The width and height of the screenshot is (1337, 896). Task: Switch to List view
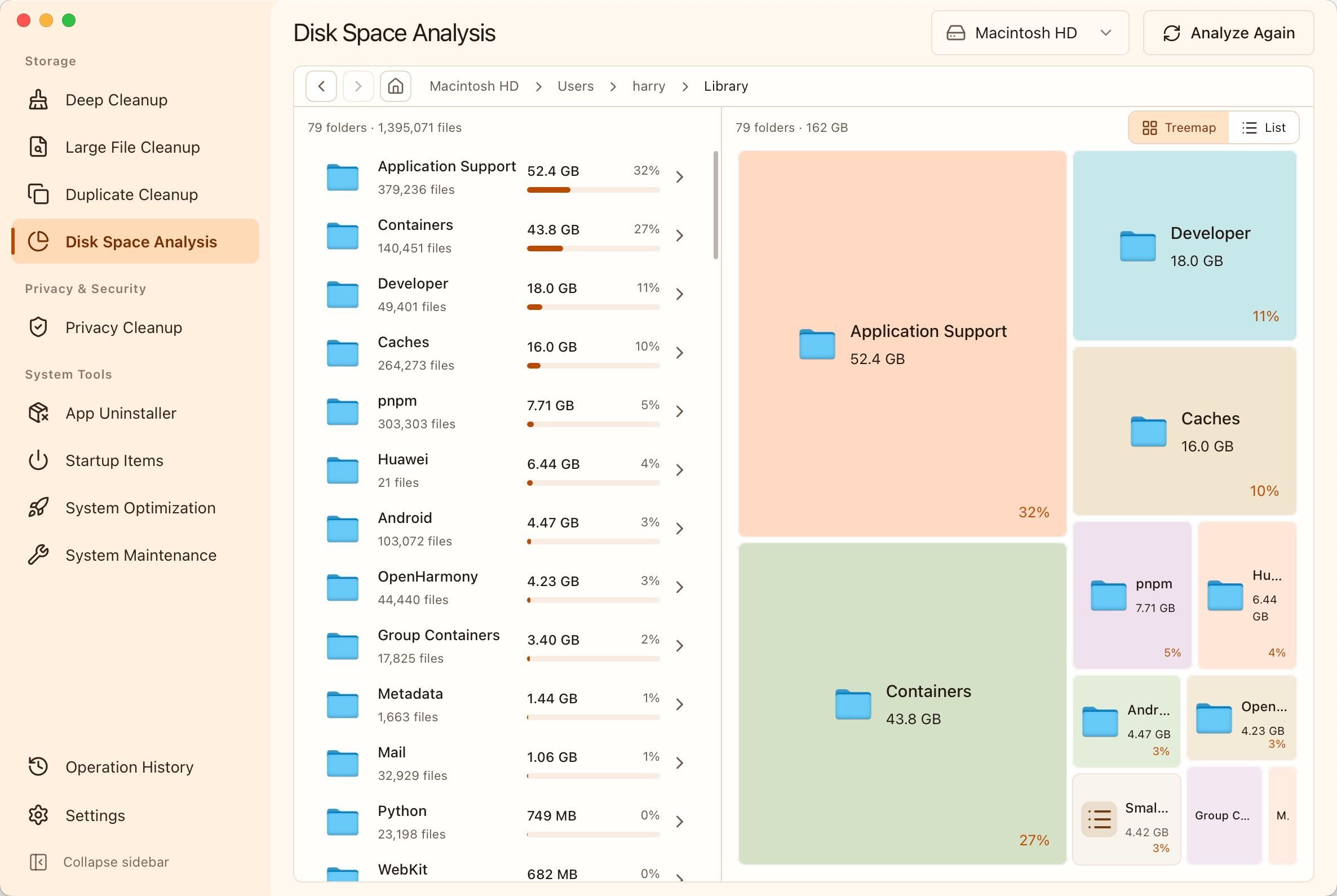click(x=1263, y=127)
